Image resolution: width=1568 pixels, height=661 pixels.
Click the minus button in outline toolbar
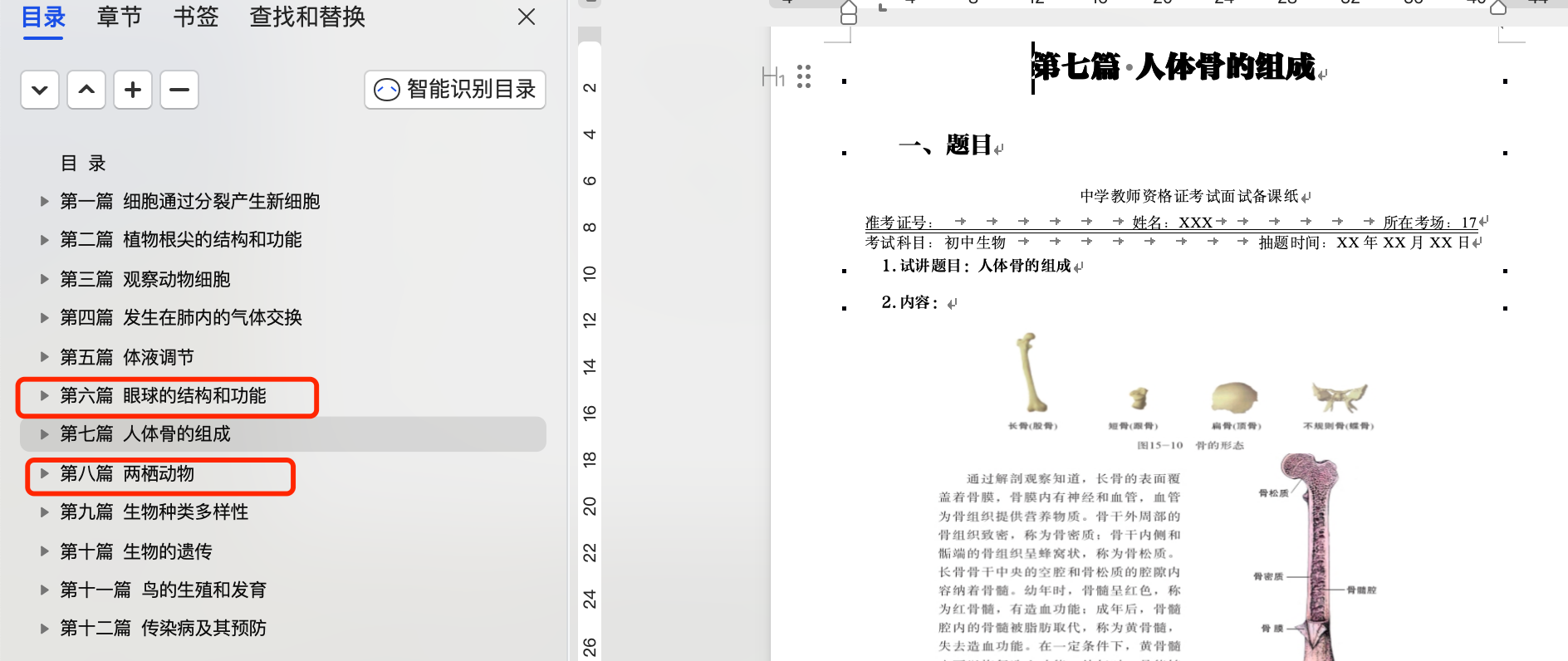[179, 90]
